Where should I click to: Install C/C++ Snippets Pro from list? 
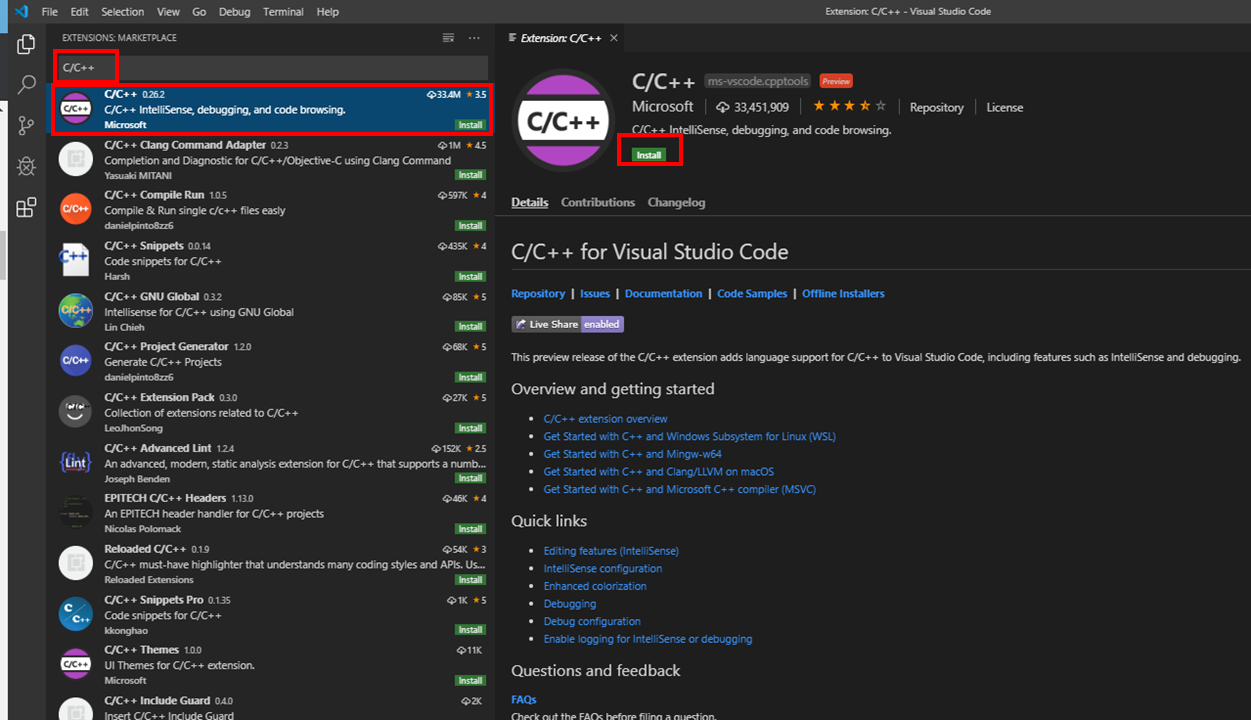[x=470, y=630]
